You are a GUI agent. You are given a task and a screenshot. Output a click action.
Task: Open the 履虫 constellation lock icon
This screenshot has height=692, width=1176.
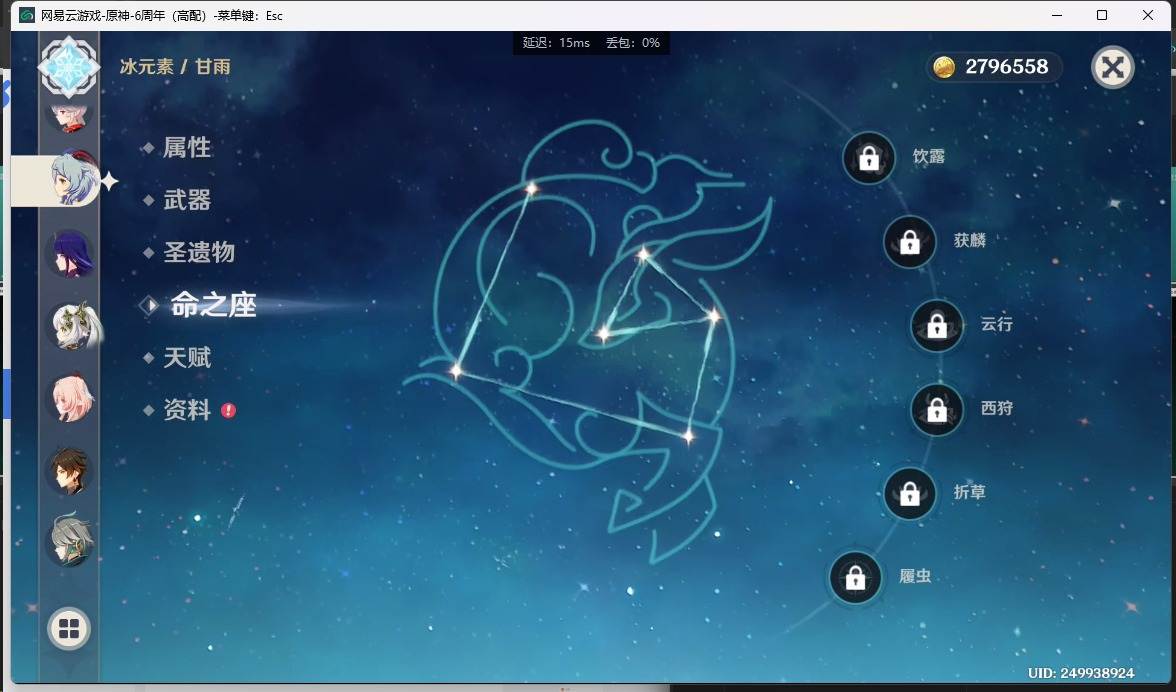tap(855, 577)
